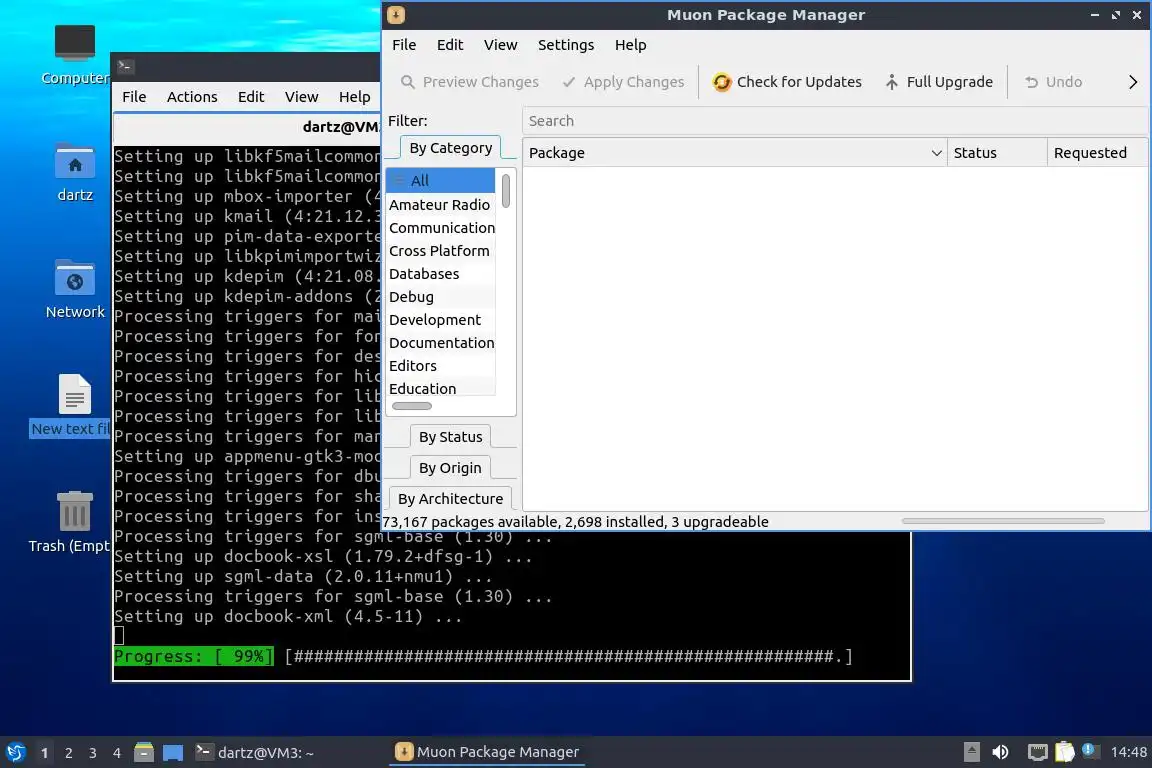Viewport: 1152px width, 768px height.
Task: Open Muon File menu
Action: (404, 45)
